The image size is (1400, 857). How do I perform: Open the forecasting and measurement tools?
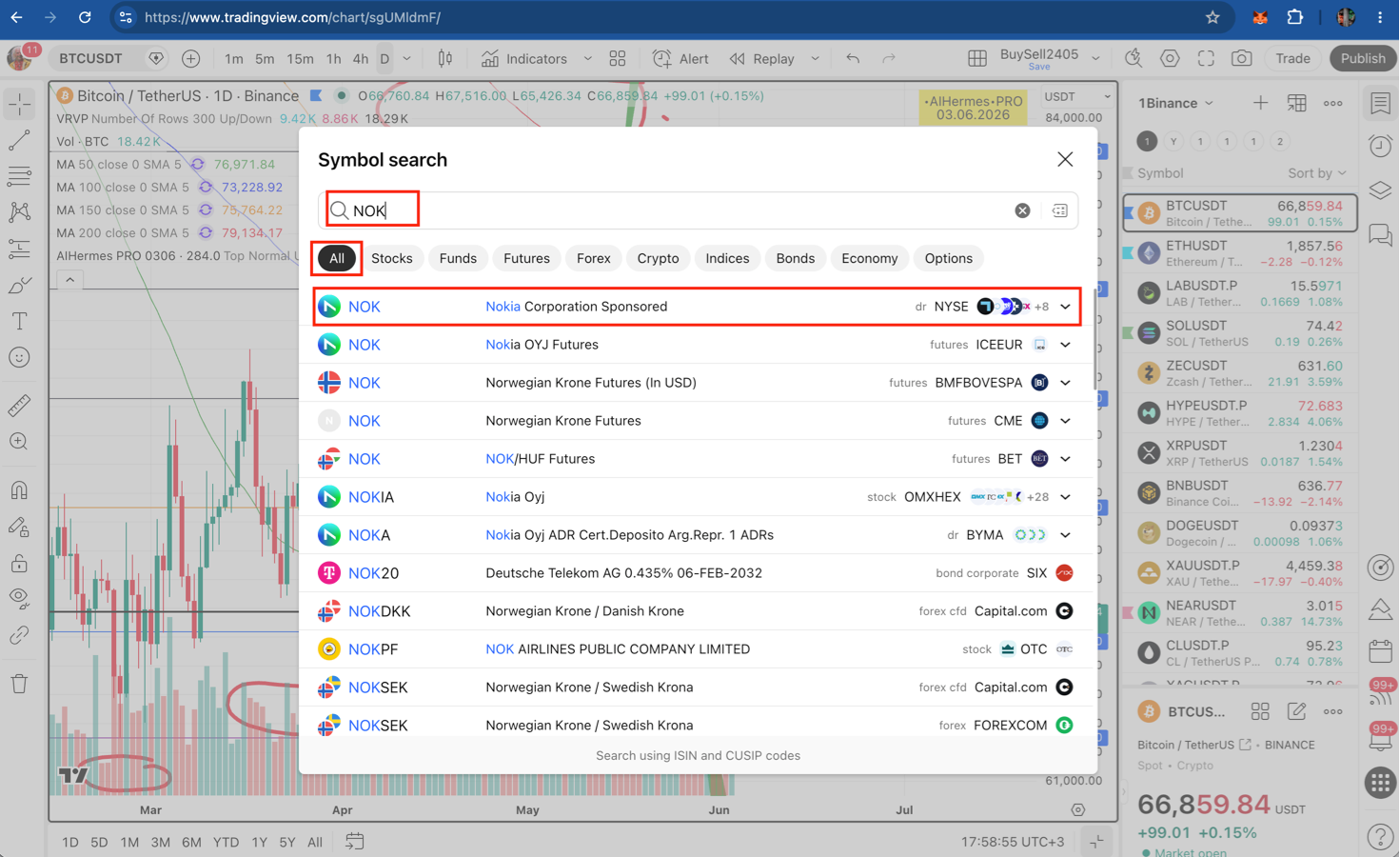19,249
